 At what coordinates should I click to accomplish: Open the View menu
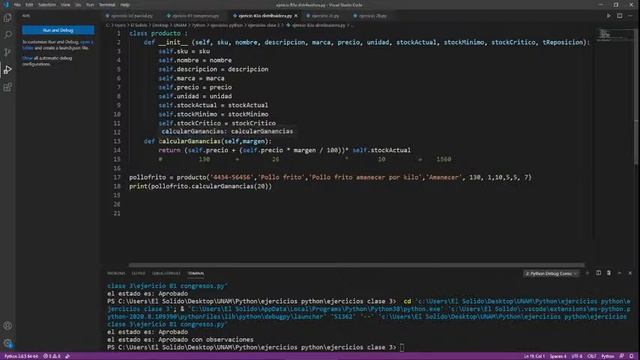(x=65, y=5)
